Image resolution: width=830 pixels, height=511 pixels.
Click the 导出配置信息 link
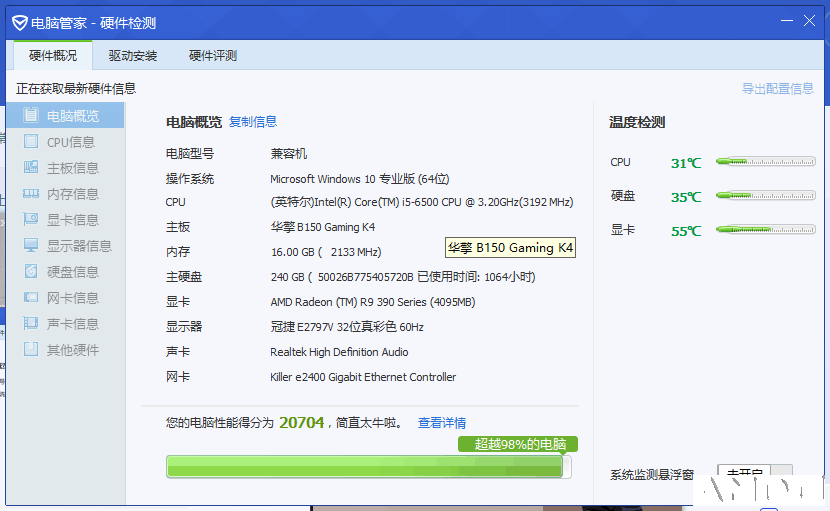click(x=778, y=88)
